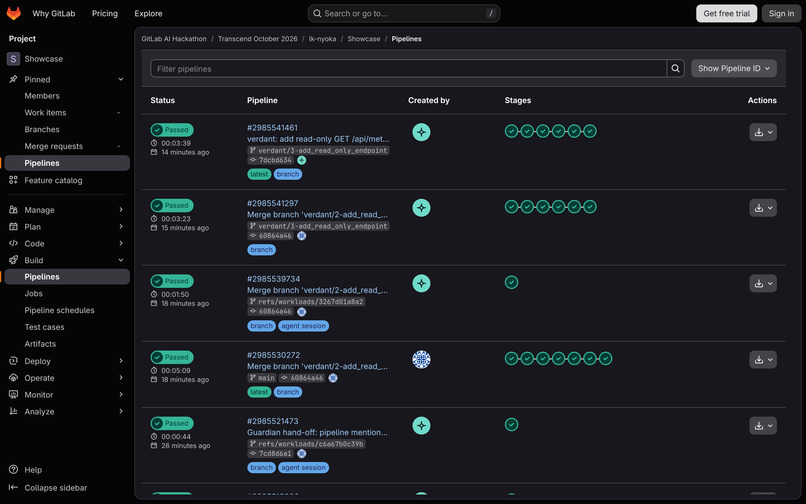Open Why GitLab in top navigation
Viewport: 806px width, 504px height.
pyautogui.click(x=53, y=13)
